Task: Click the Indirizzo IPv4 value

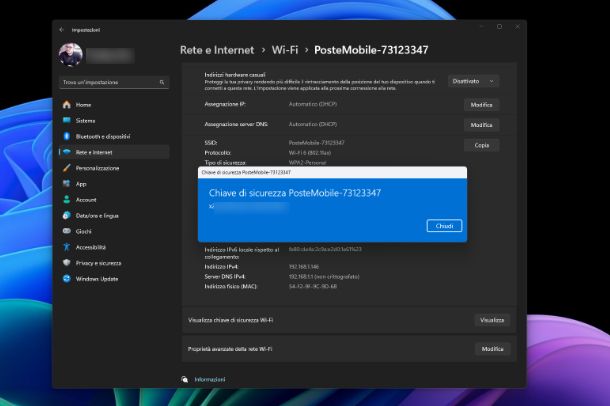Action: point(304,267)
